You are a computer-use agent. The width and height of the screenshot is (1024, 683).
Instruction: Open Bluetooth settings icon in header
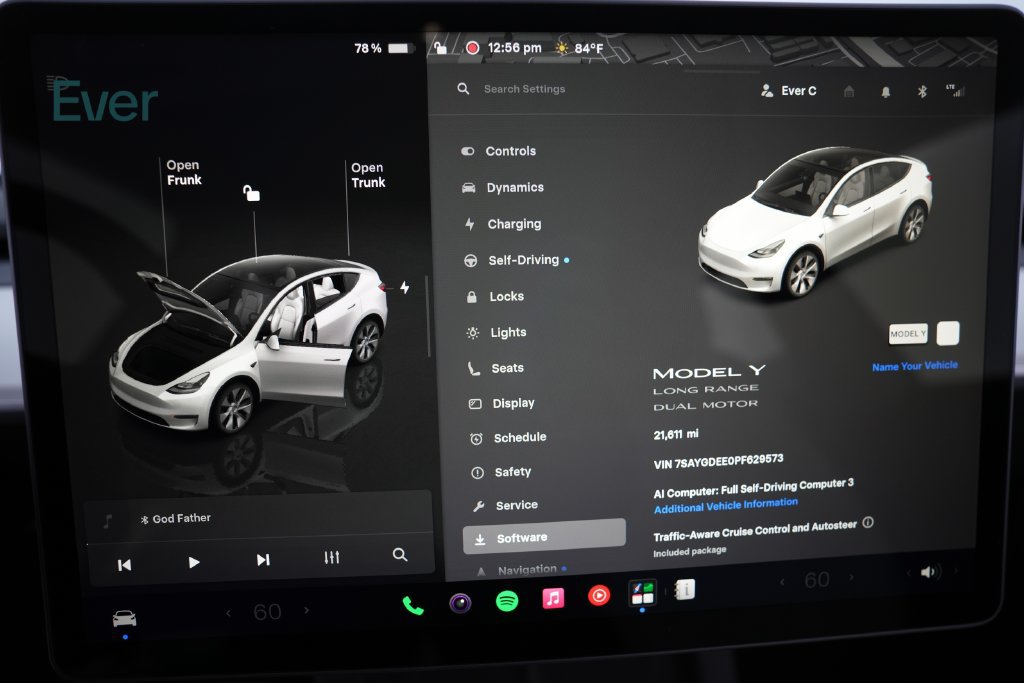(922, 91)
